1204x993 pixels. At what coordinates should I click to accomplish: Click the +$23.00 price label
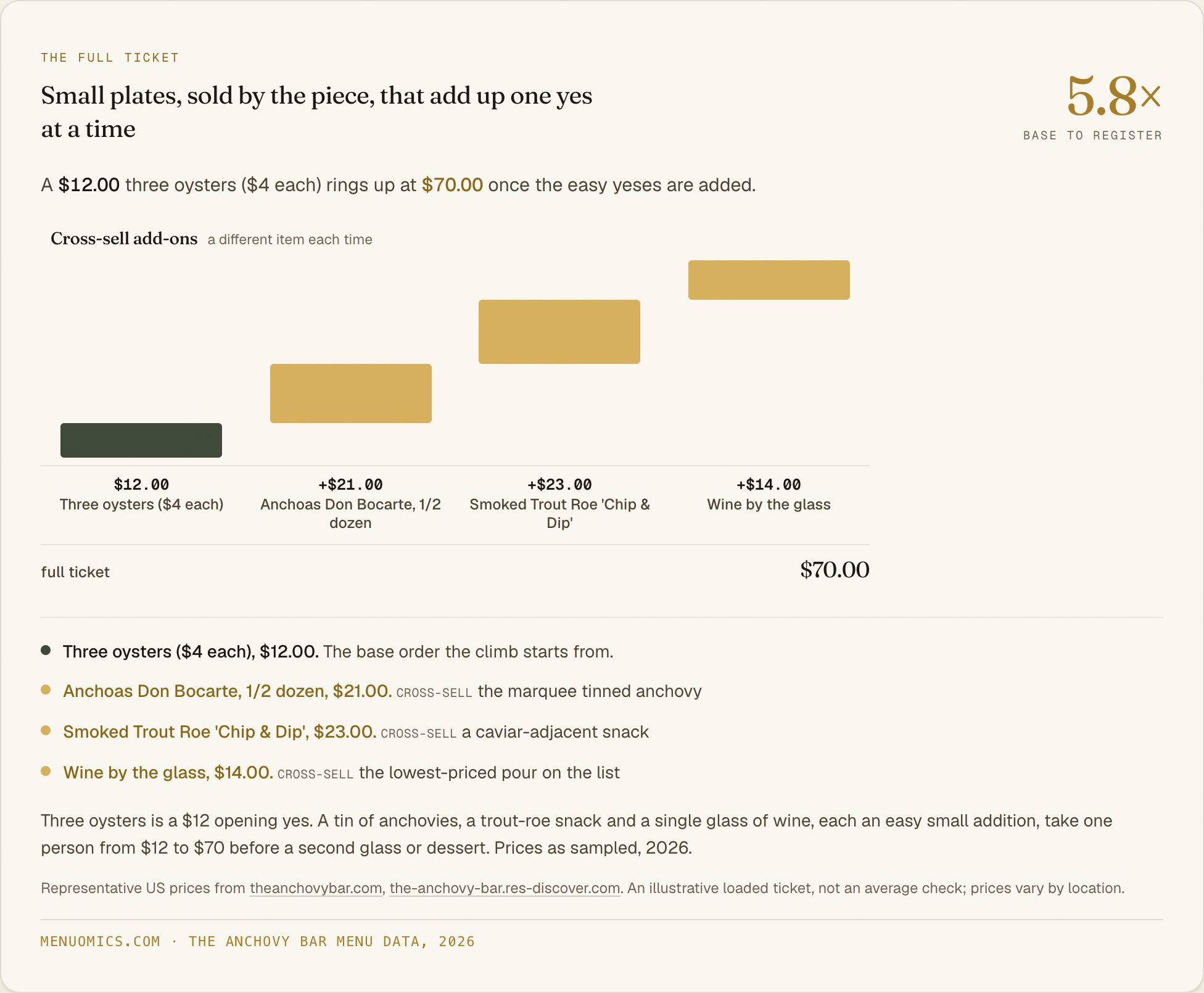click(559, 485)
